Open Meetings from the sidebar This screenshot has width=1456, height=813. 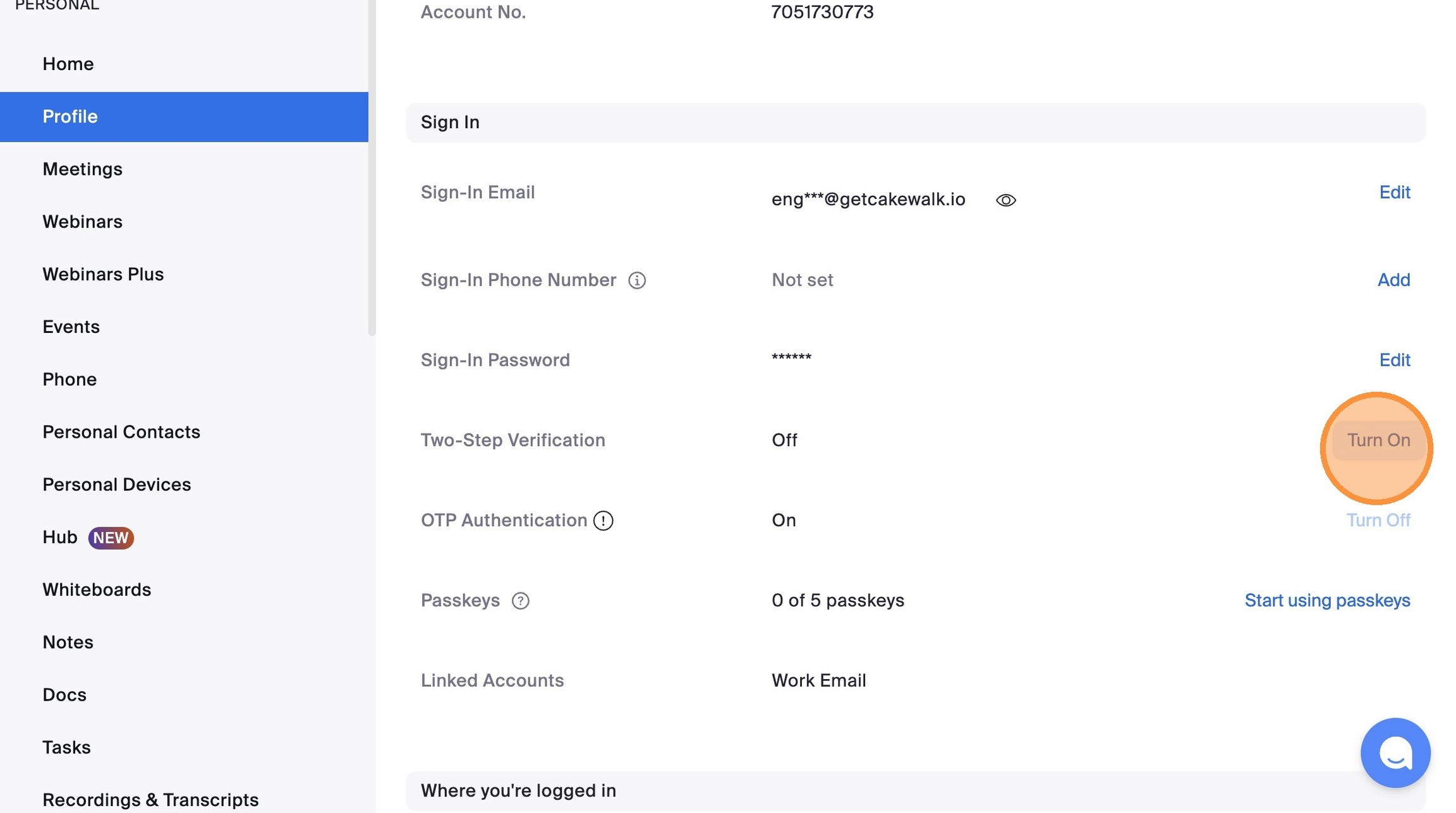coord(83,169)
